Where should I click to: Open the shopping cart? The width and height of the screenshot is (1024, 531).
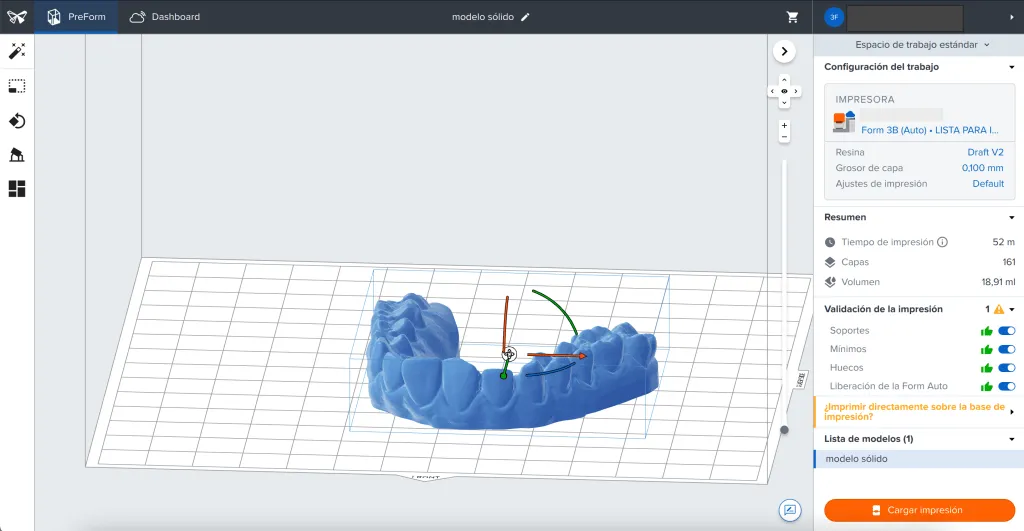tap(792, 17)
